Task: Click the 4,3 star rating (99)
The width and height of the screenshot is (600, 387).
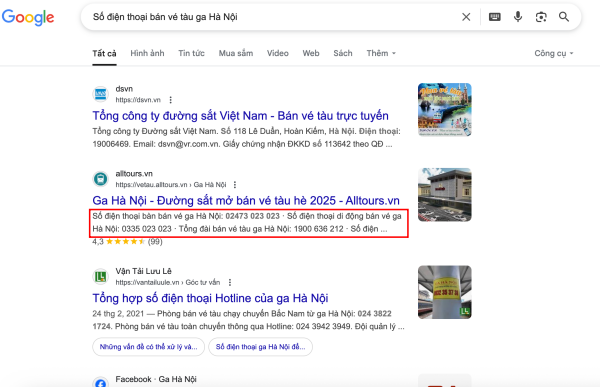Action: coord(127,242)
